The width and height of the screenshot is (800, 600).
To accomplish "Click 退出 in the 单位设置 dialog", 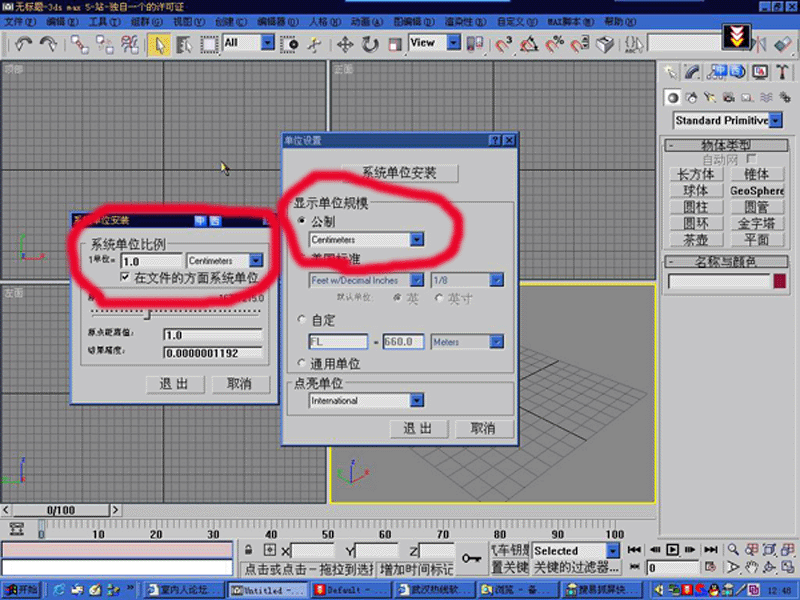I will click(418, 429).
